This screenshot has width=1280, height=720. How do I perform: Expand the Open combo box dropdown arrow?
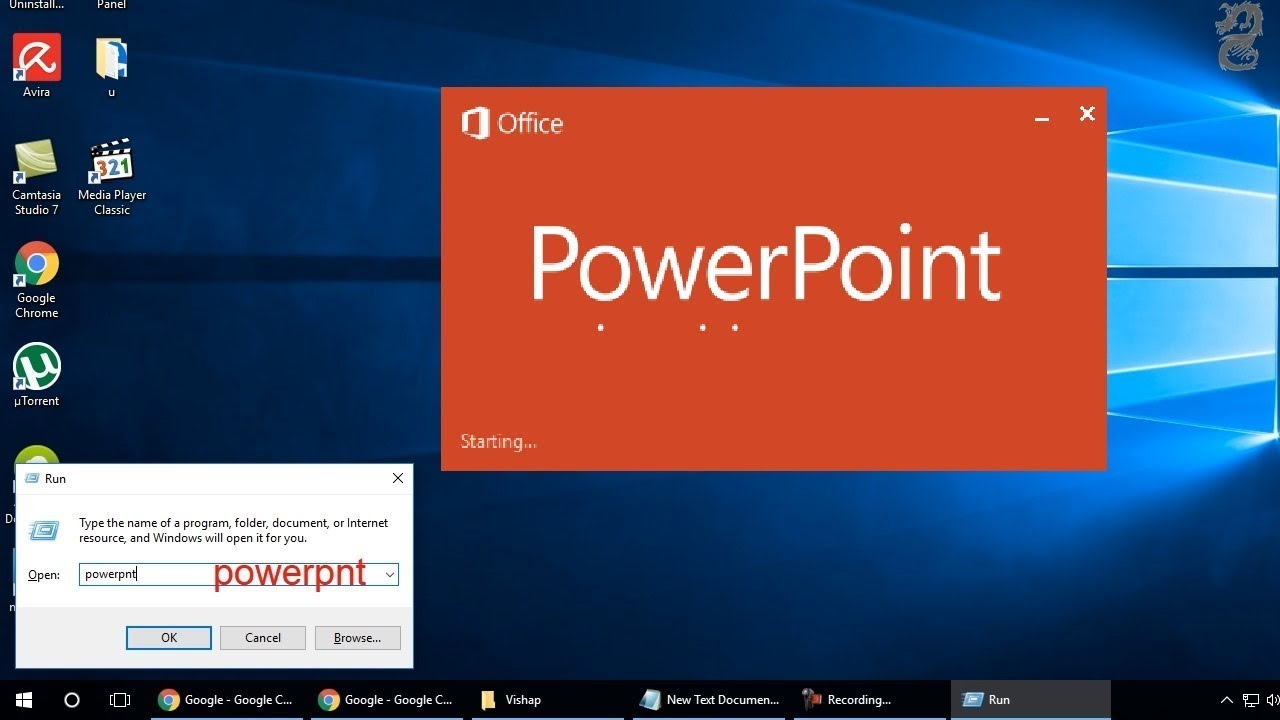[389, 574]
